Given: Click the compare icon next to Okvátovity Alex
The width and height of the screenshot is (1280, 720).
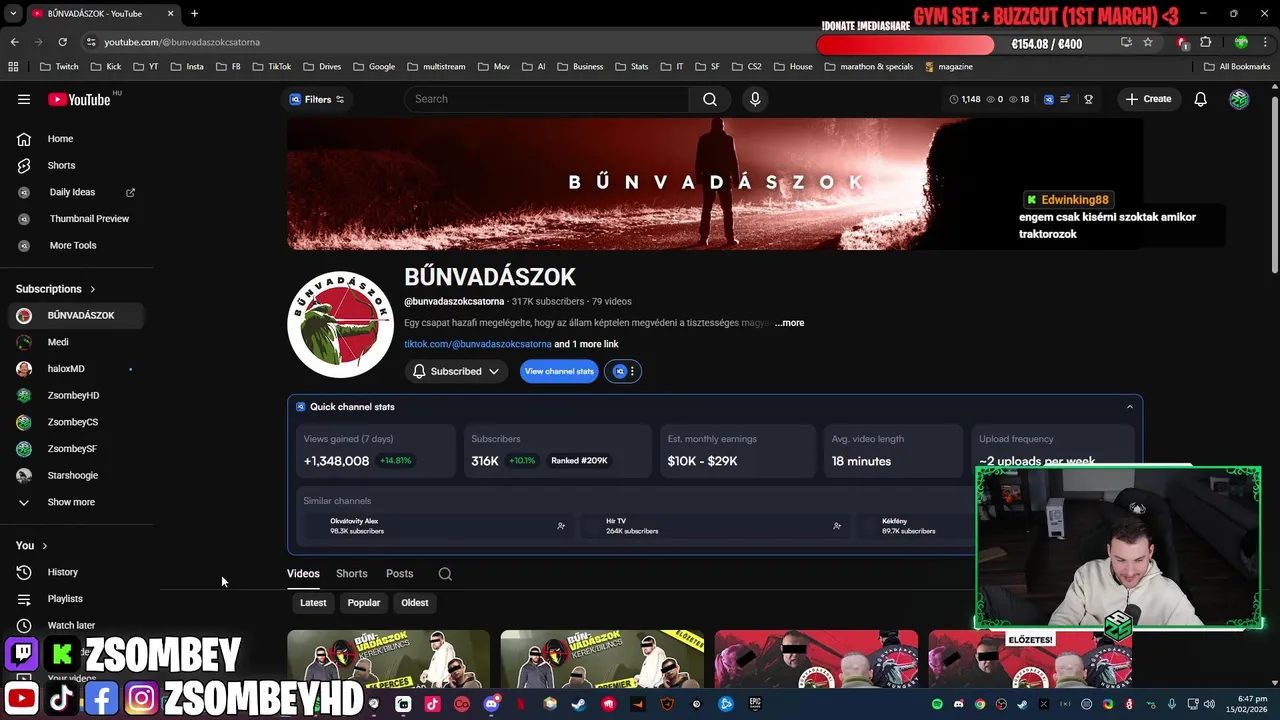Looking at the screenshot, I should pyautogui.click(x=561, y=526).
